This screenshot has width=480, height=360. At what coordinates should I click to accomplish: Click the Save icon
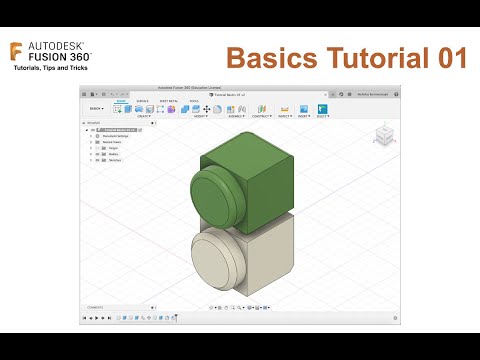(x=104, y=94)
